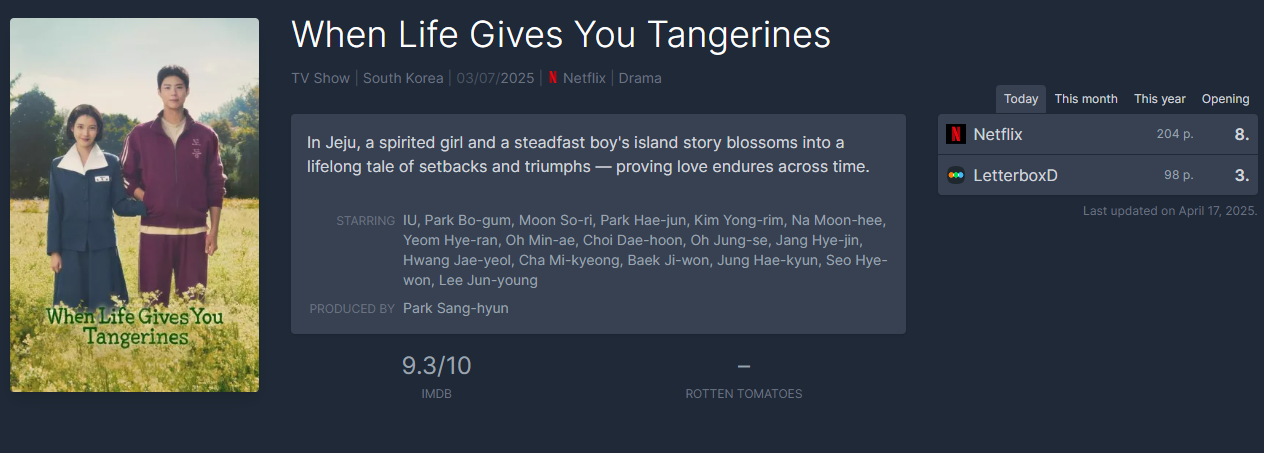
Task: Click cast member Park Bo-gum
Action: (x=470, y=220)
